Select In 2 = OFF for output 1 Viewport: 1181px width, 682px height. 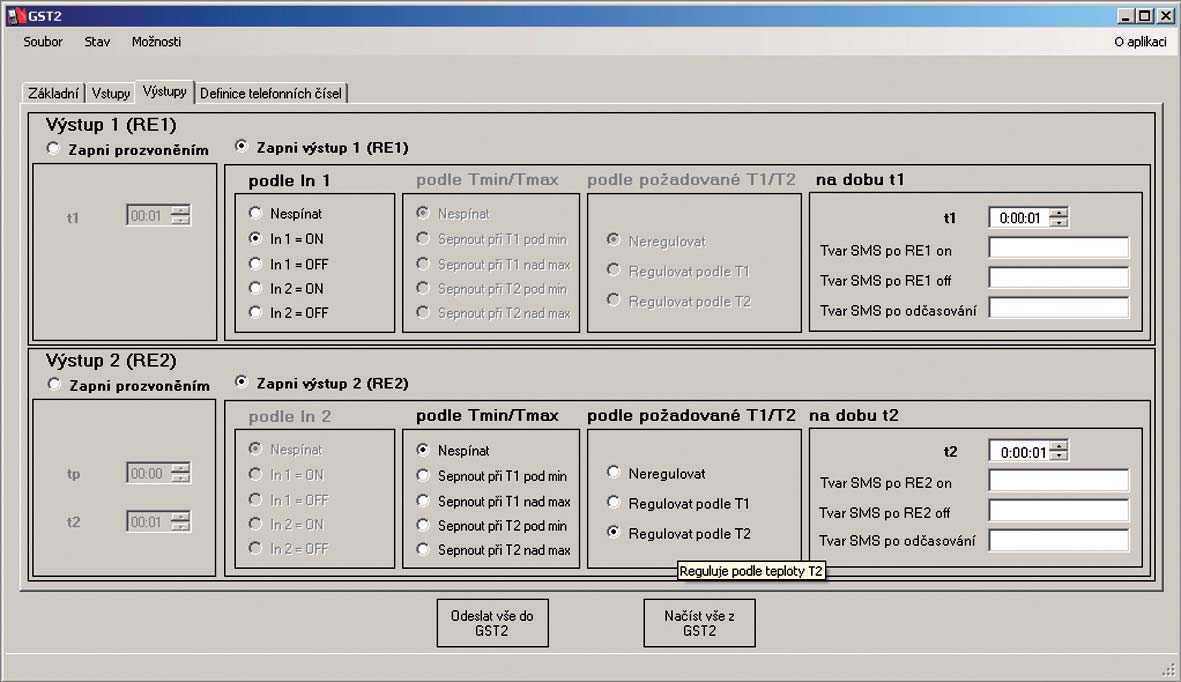[x=288, y=312]
